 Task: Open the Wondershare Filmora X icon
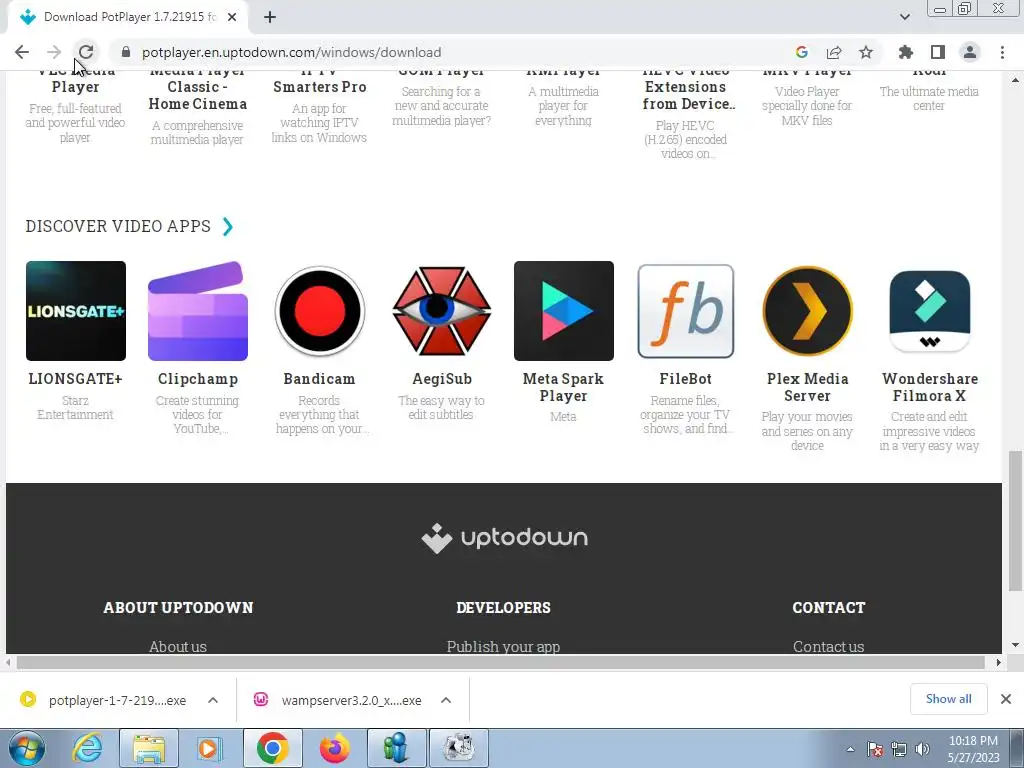(929, 311)
